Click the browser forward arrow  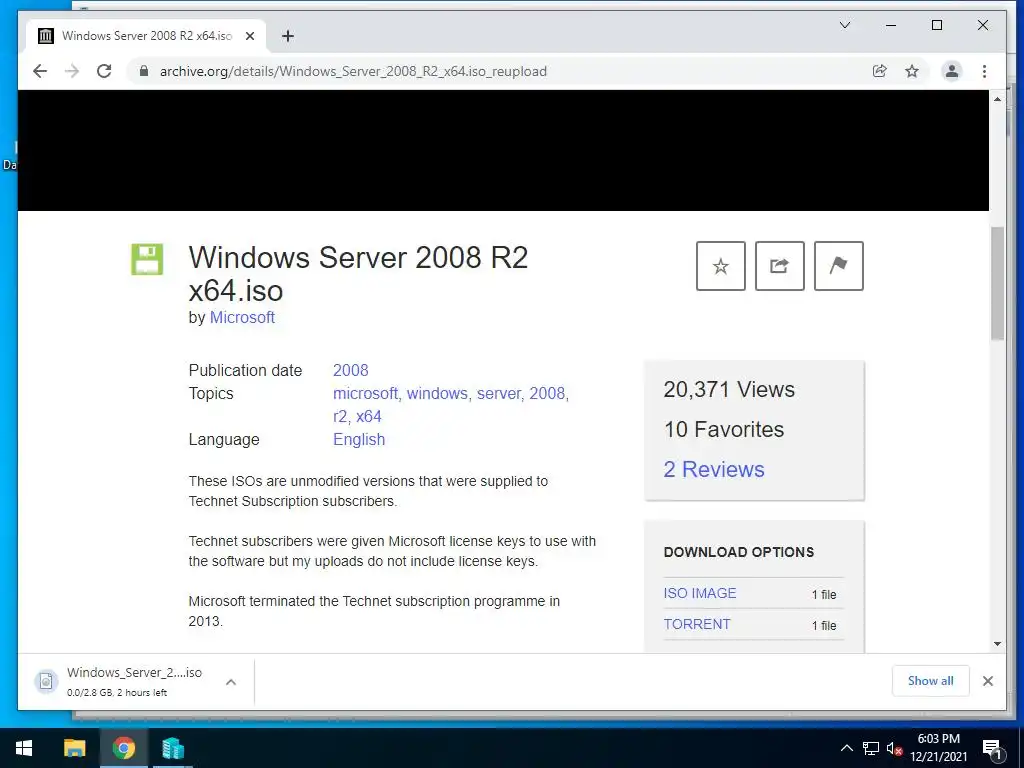click(x=72, y=71)
